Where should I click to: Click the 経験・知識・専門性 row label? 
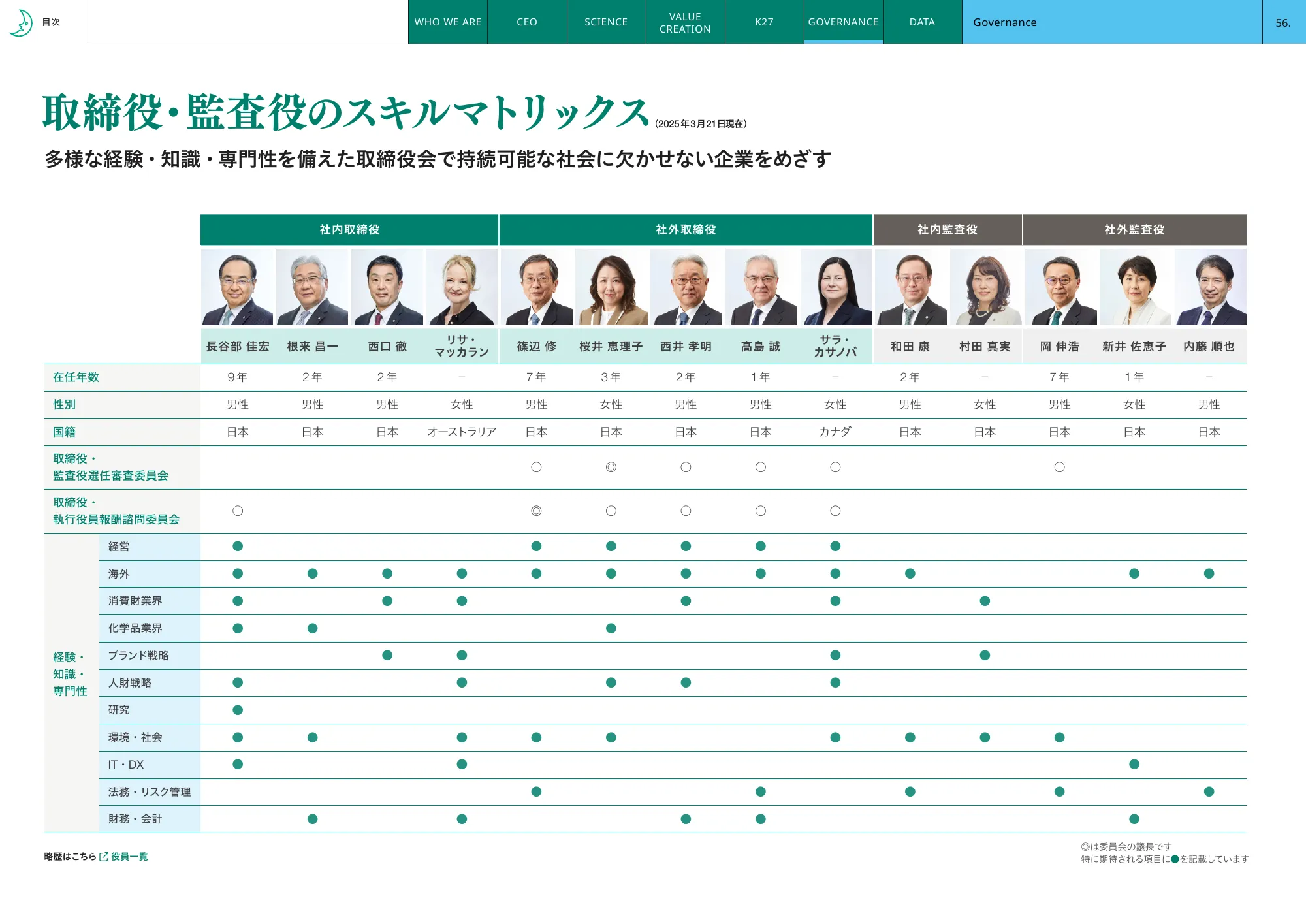[71, 673]
